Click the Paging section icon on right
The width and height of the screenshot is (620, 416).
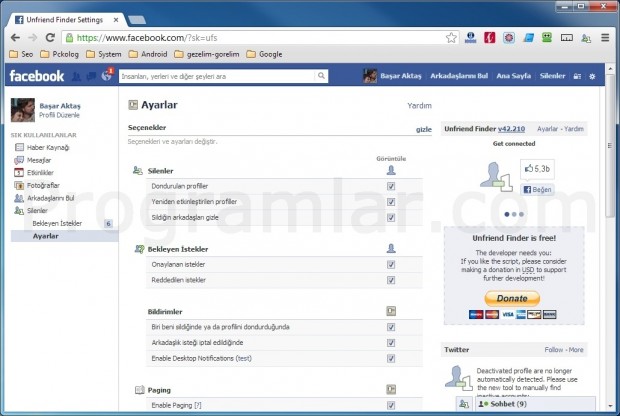tap(391, 390)
